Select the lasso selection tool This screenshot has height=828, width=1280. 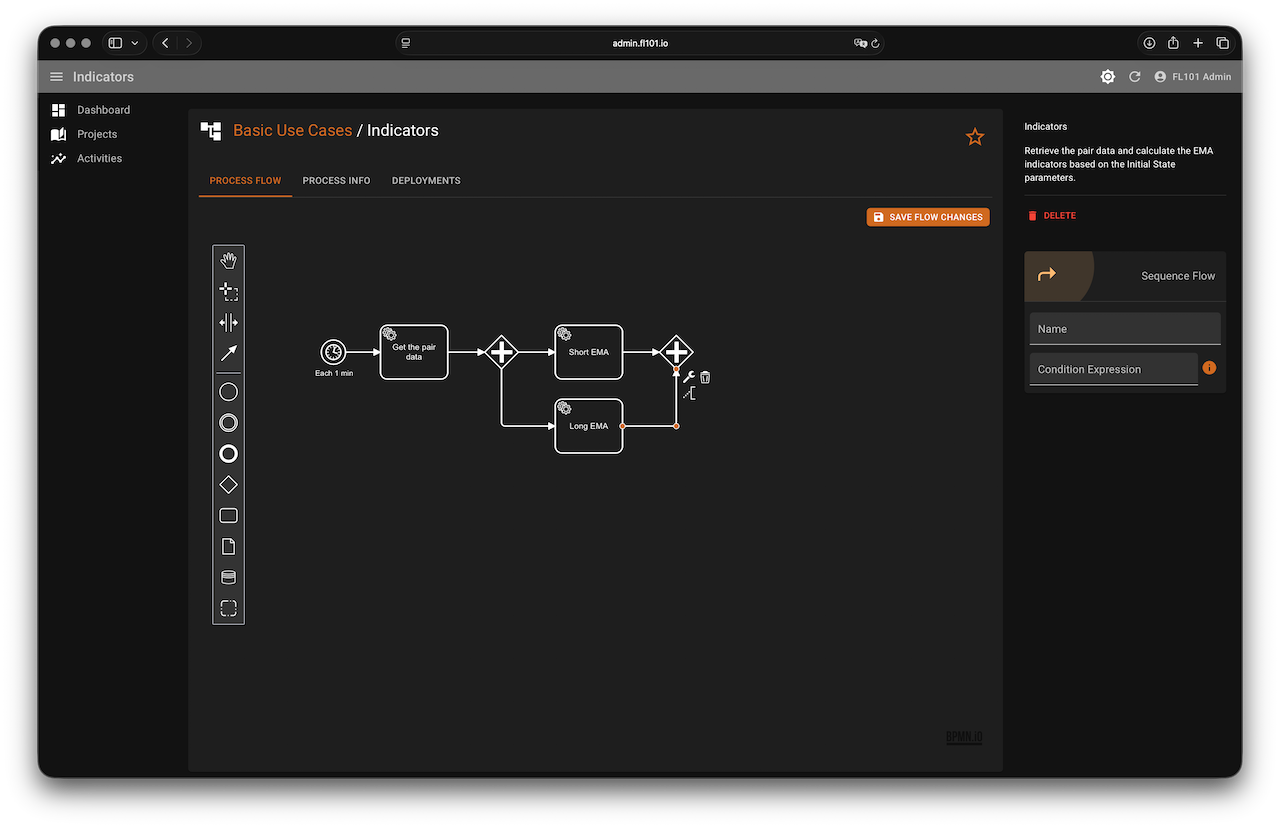click(x=228, y=292)
